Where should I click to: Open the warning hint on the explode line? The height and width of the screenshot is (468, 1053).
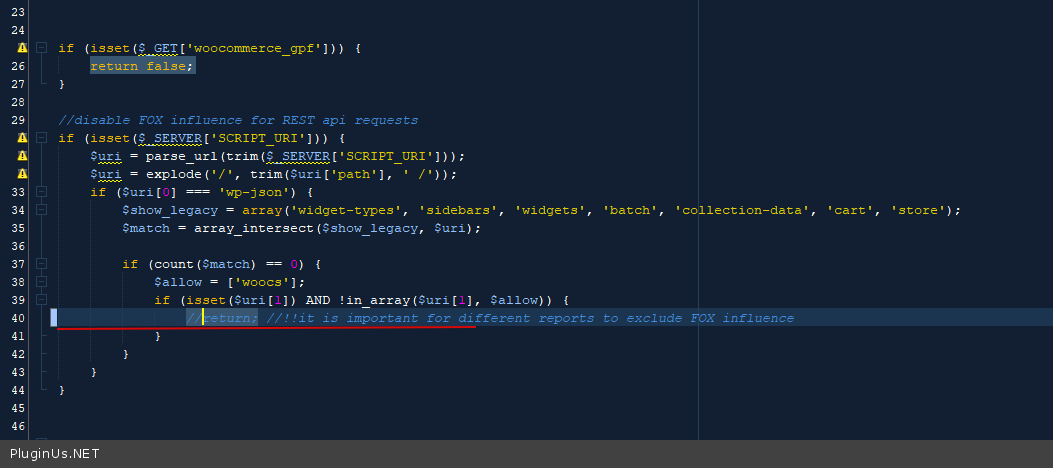point(21,174)
